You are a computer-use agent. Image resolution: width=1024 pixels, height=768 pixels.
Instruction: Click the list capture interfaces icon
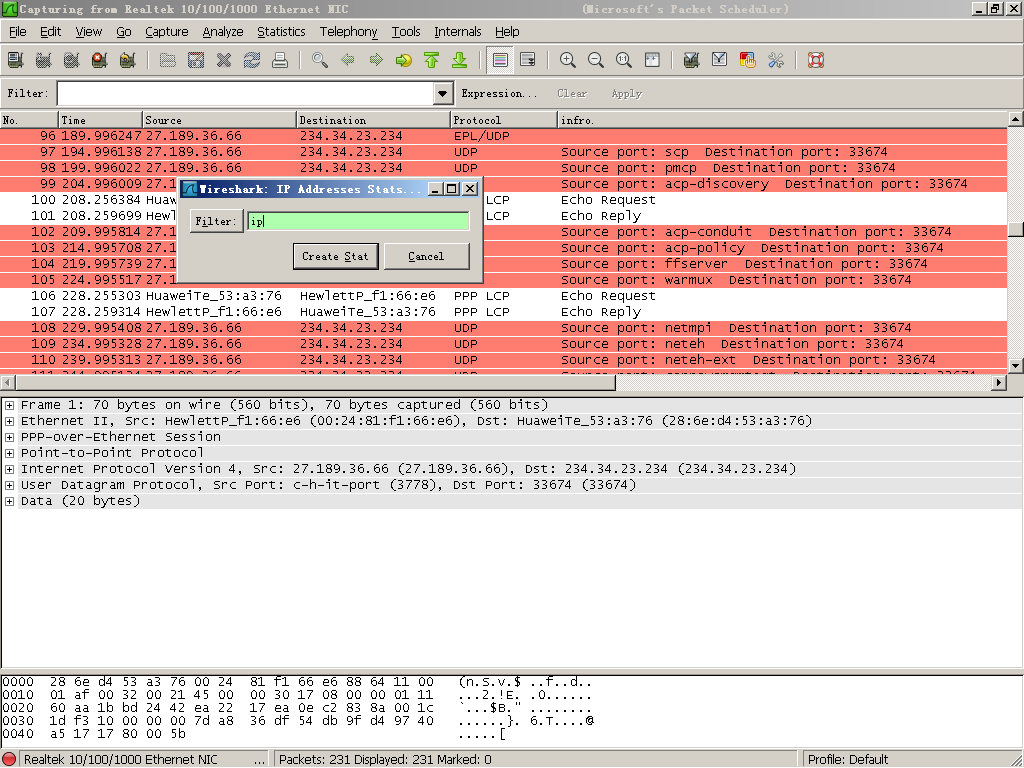(x=16, y=60)
